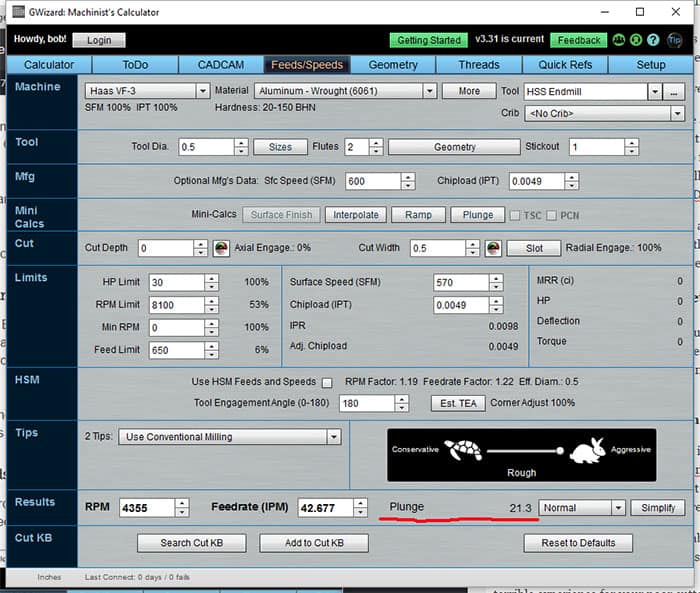The height and width of the screenshot is (593, 700).
Task: Expand the Haas VF-3 machine dropdown
Action: coord(204,91)
